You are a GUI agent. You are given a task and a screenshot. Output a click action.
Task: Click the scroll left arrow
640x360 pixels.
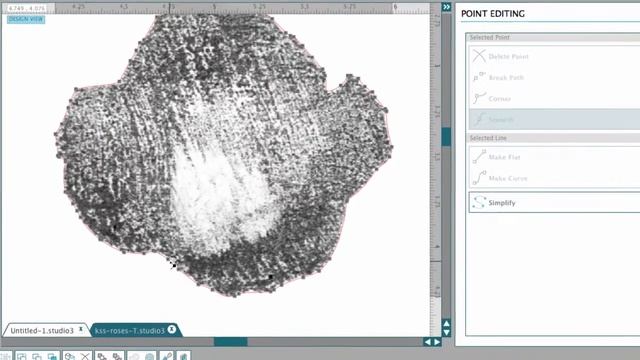pyautogui.click(x=427, y=342)
